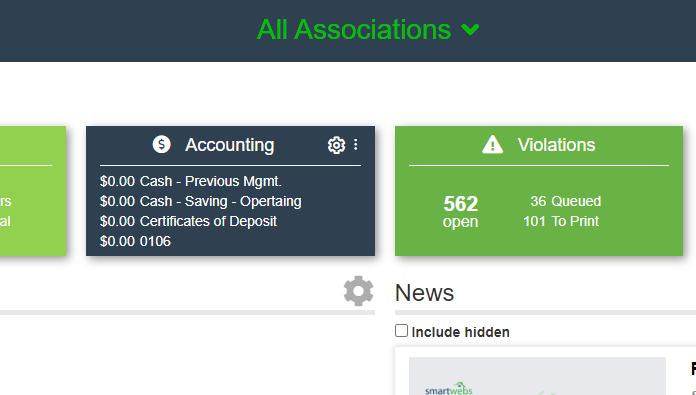Open the Accounting card three-dot menu

coord(356,145)
